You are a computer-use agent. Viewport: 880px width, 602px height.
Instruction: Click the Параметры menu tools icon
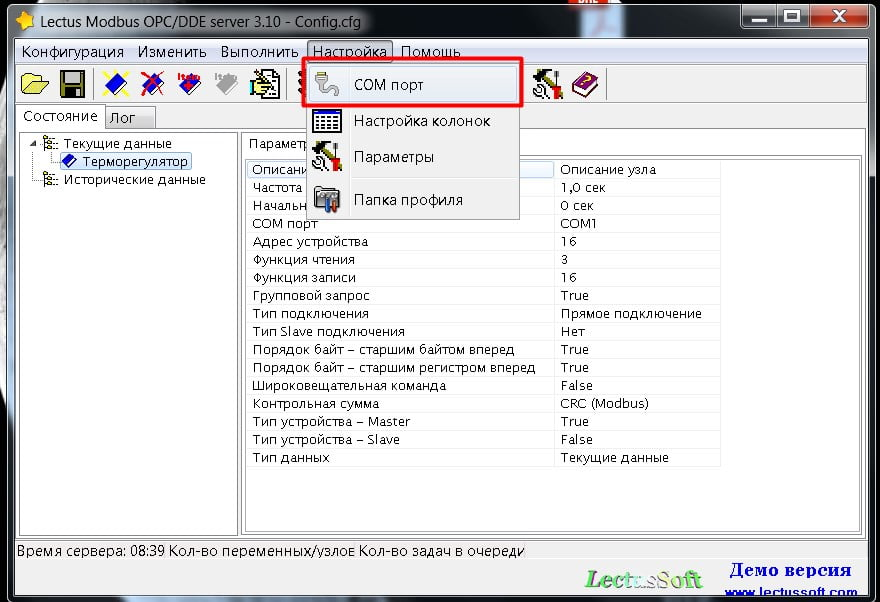coord(327,157)
